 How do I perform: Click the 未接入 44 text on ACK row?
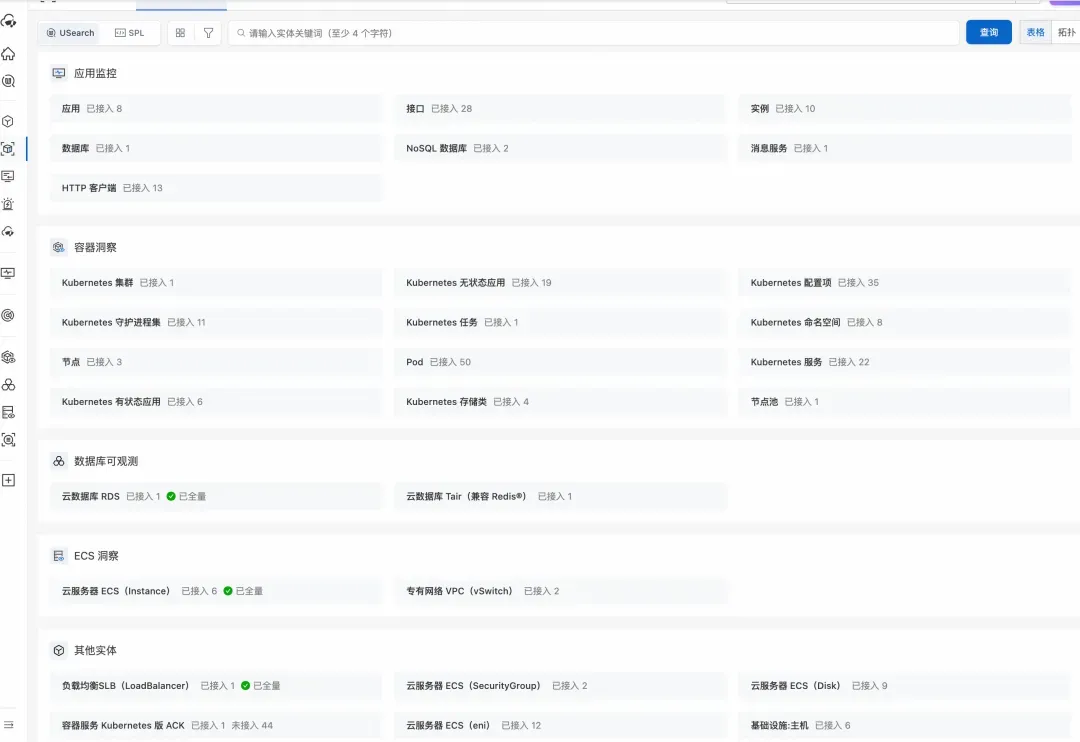pos(252,725)
